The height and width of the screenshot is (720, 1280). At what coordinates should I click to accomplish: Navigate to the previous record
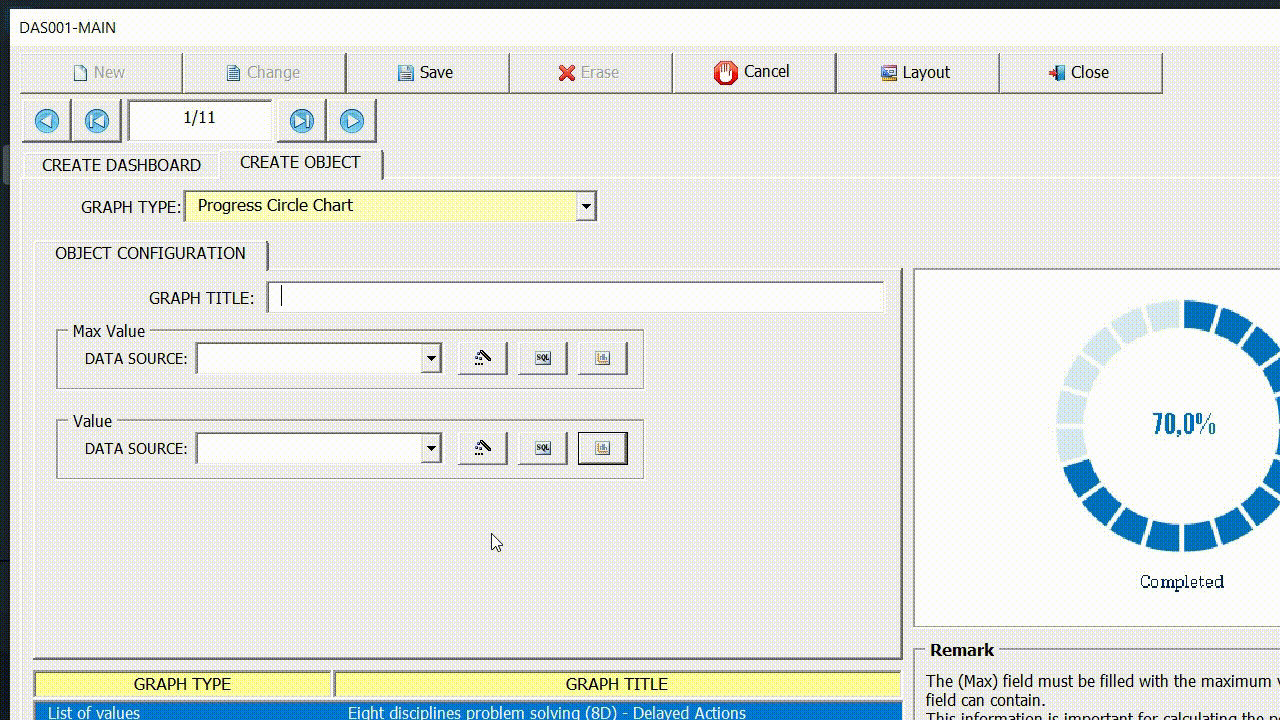[46, 120]
